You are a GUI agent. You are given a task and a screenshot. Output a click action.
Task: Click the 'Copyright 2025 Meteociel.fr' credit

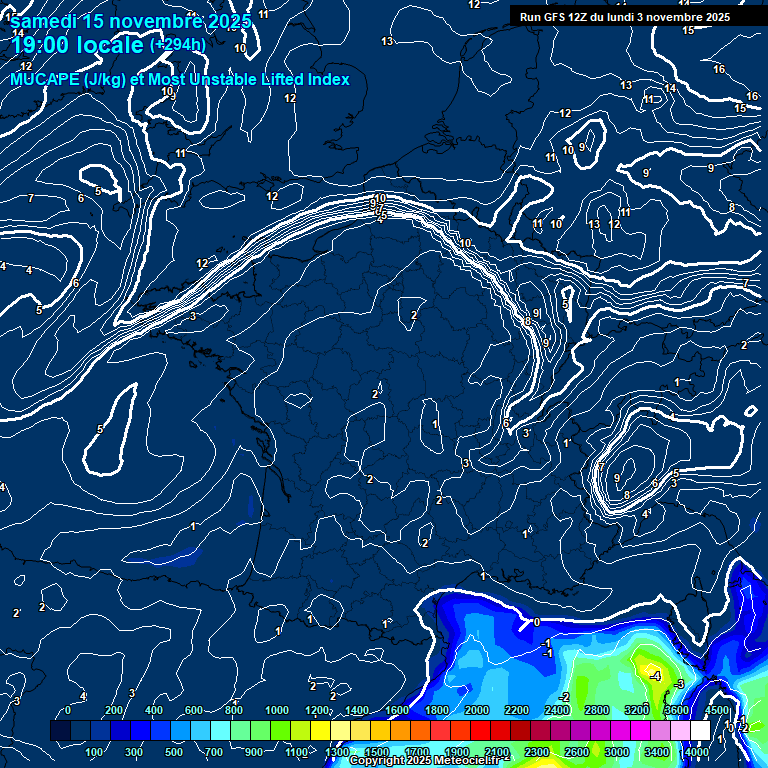tap(425, 760)
